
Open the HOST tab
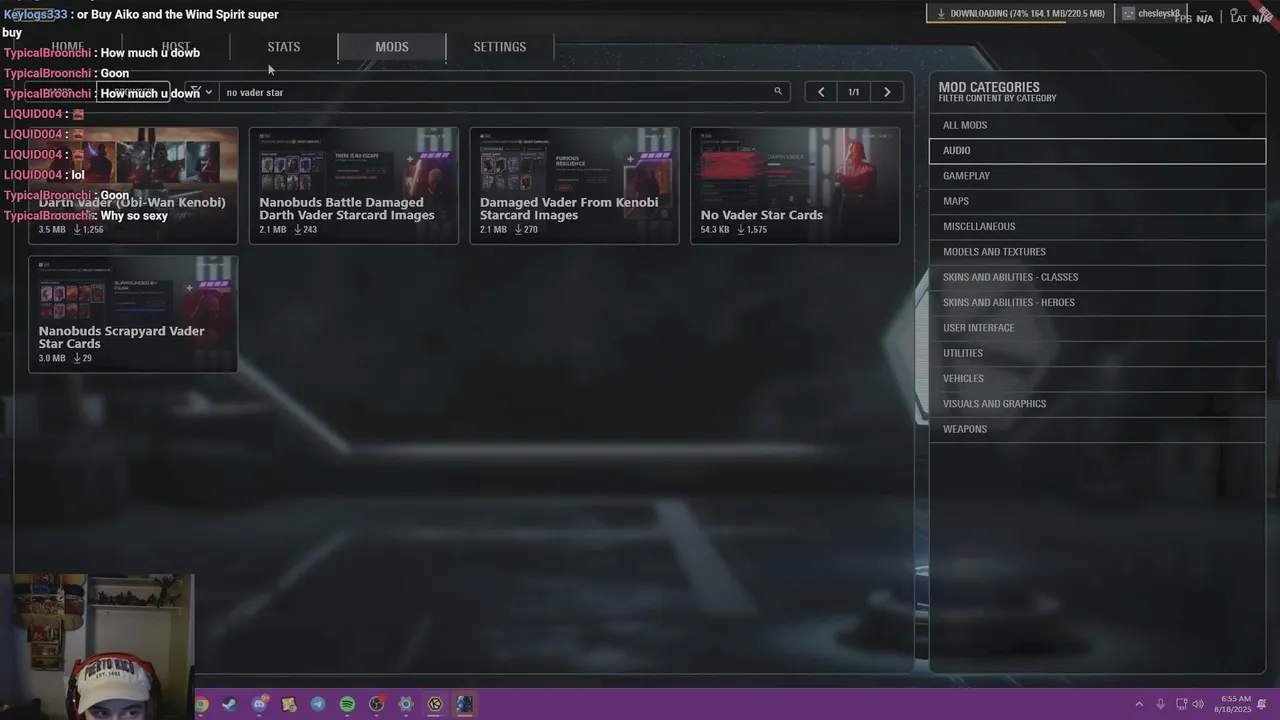[176, 47]
